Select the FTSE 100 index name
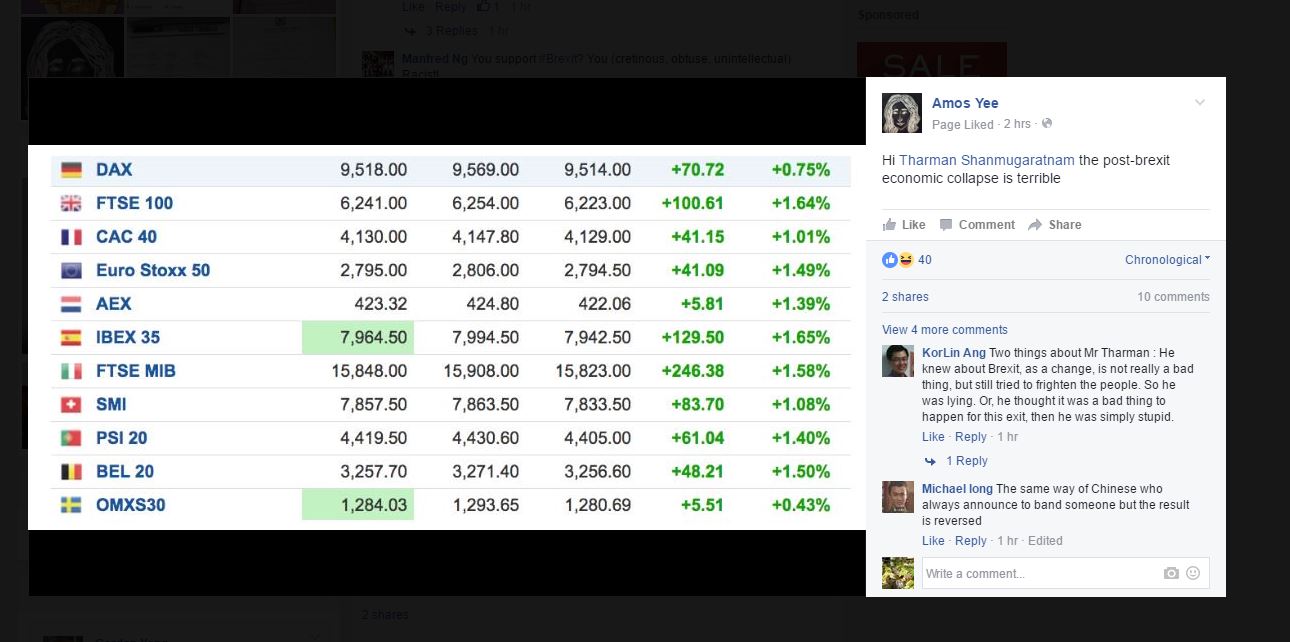The height and width of the screenshot is (642, 1290). tap(134, 203)
